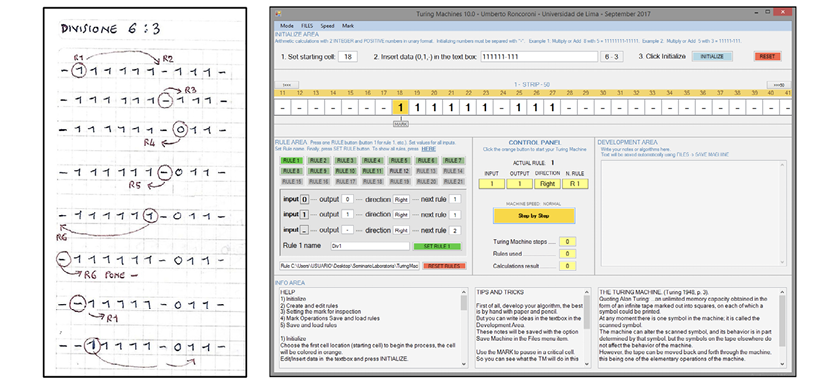Screen dimensions: 837x386
Task: Click the 6 - 3 button
Action: (x=611, y=57)
